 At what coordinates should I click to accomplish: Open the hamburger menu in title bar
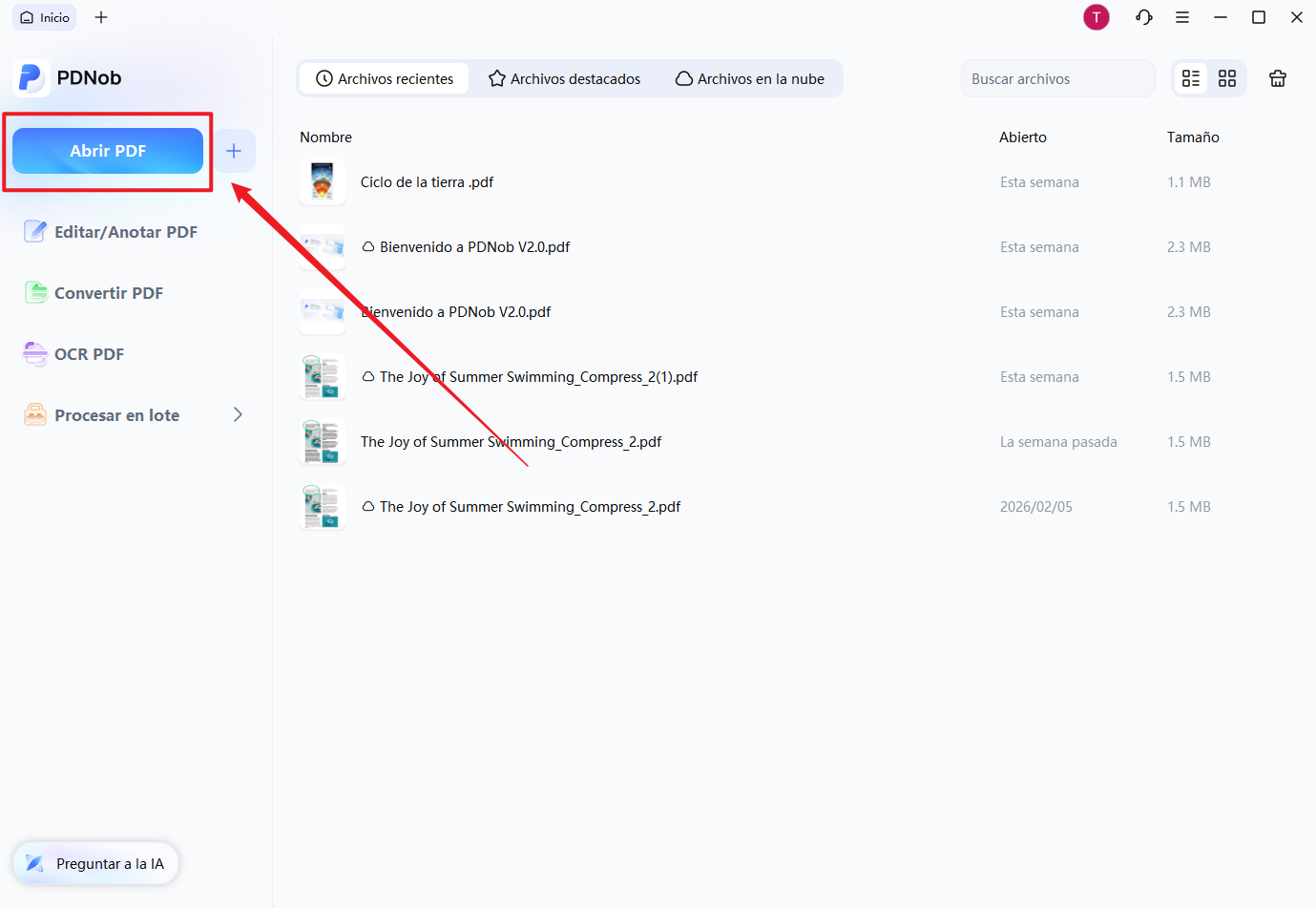[x=1182, y=17]
